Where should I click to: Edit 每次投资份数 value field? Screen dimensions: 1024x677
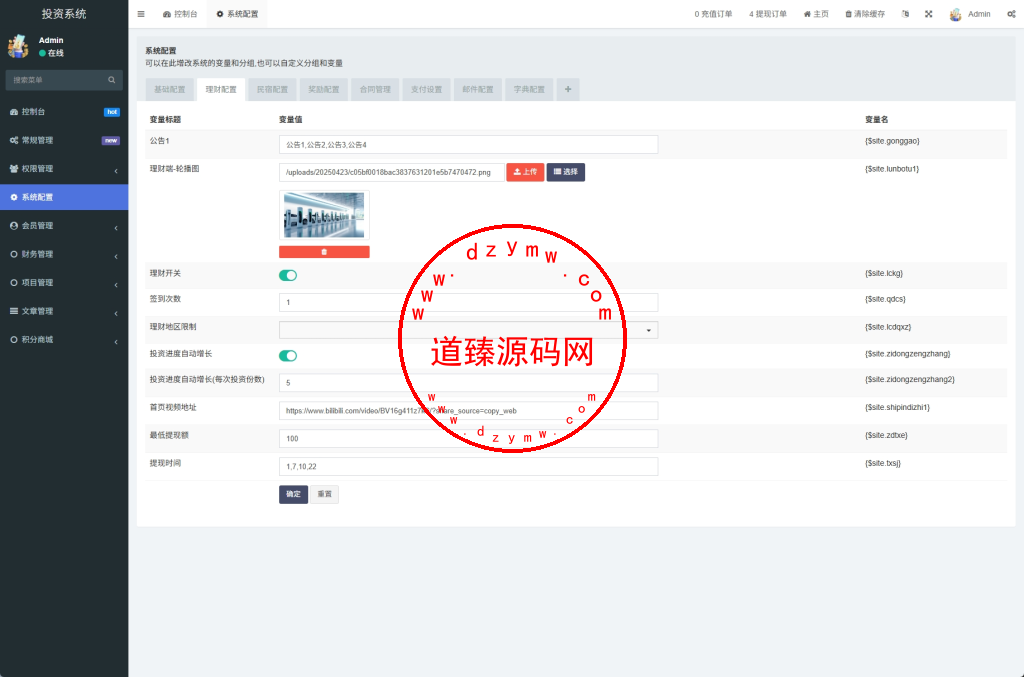468,383
